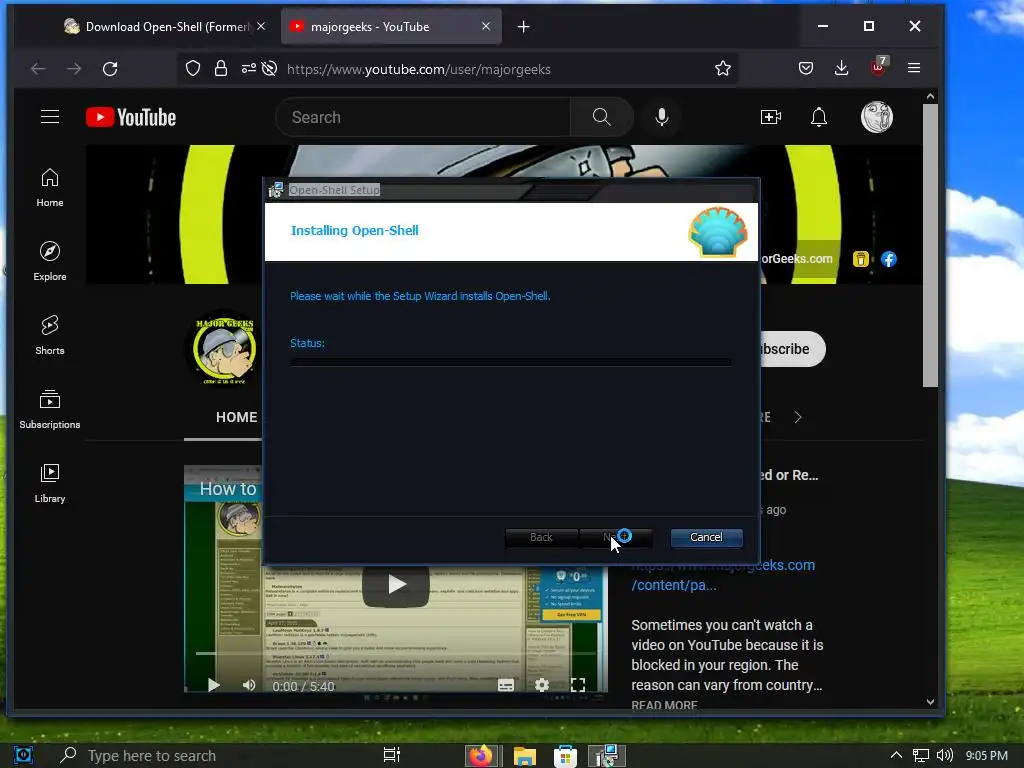Open Library in the YouTube sidebar
This screenshot has width=1024, height=768.
pos(50,483)
